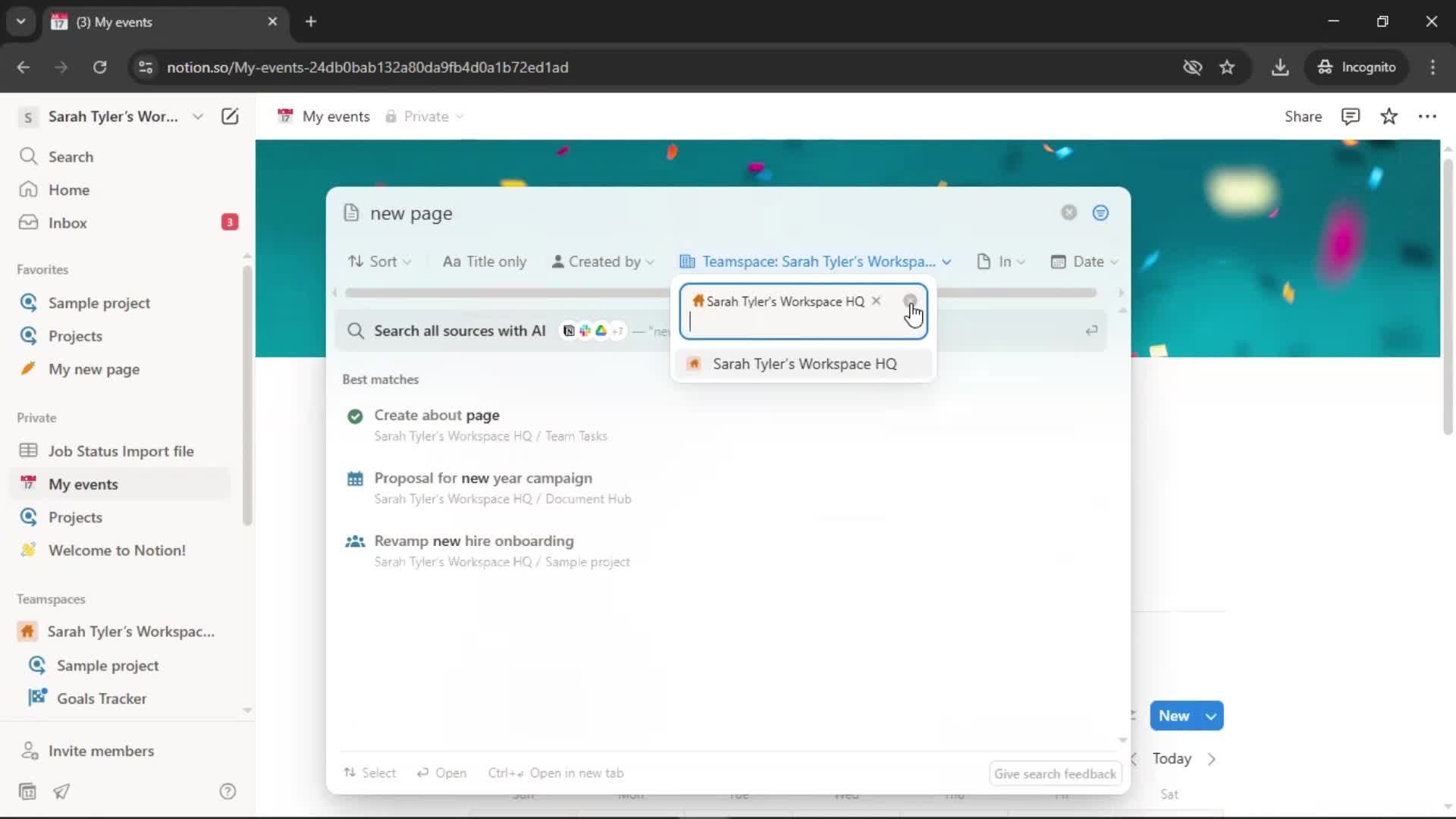The image size is (1456, 819).
Task: Toggle search filters icon
Action: (x=1100, y=213)
